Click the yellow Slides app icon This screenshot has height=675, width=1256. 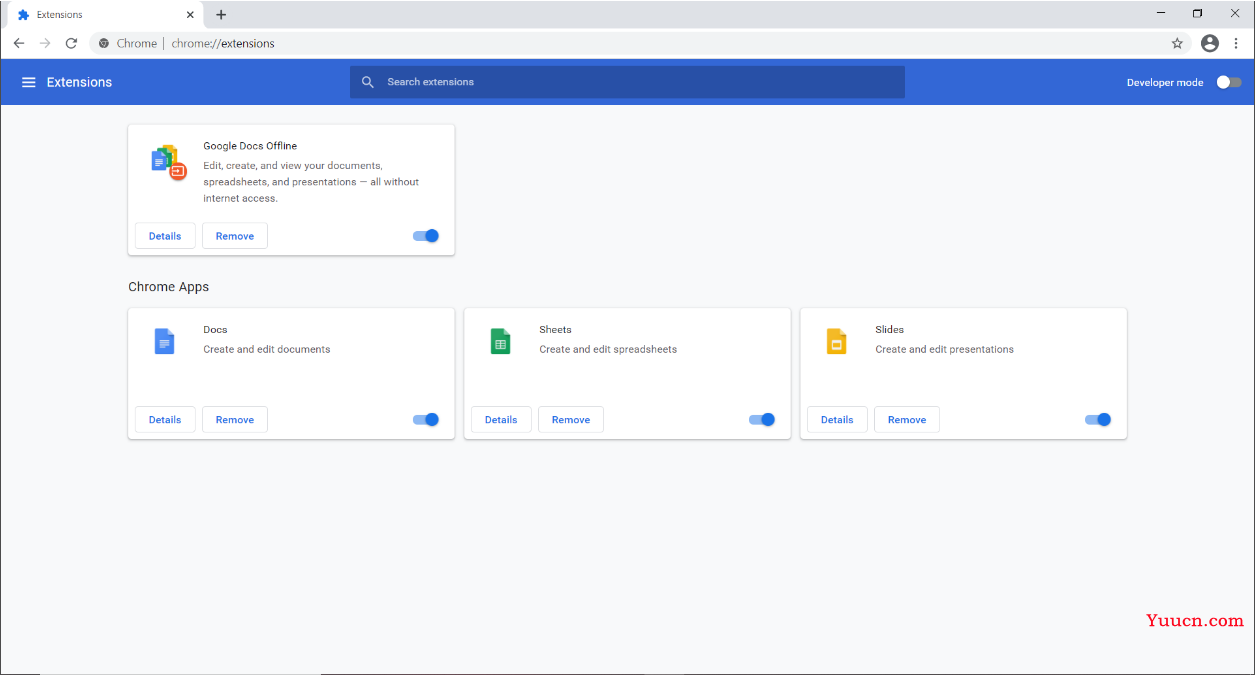pyautogui.click(x=836, y=341)
